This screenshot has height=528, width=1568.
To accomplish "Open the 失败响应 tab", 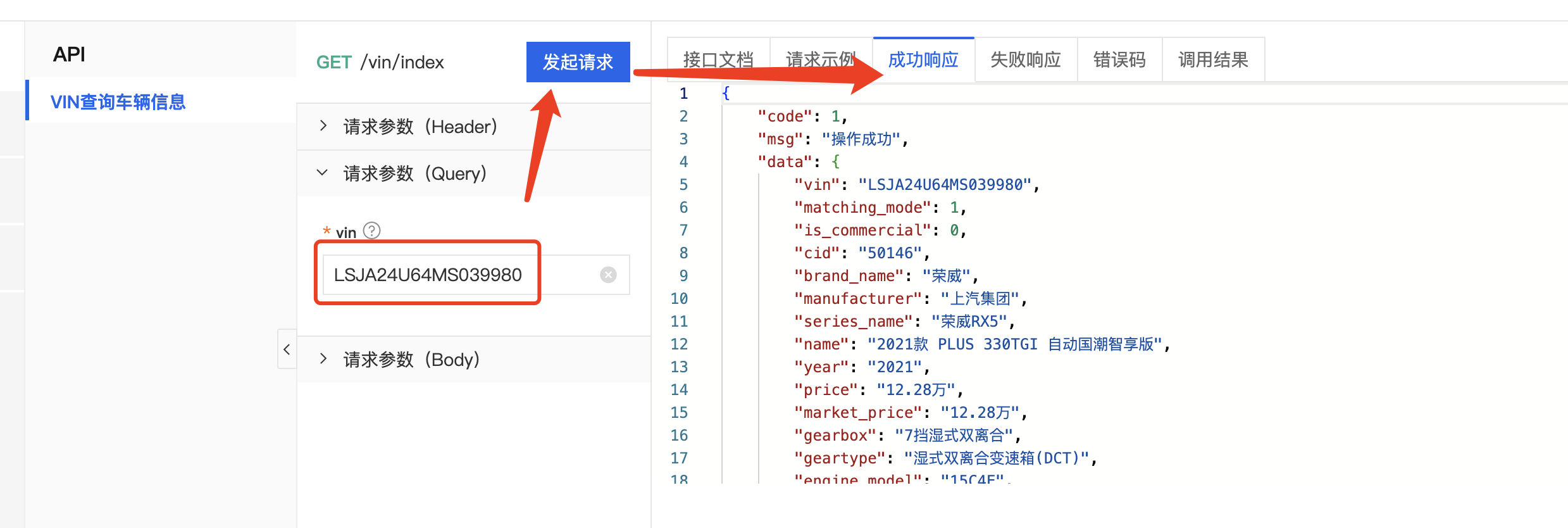I will [x=1026, y=60].
